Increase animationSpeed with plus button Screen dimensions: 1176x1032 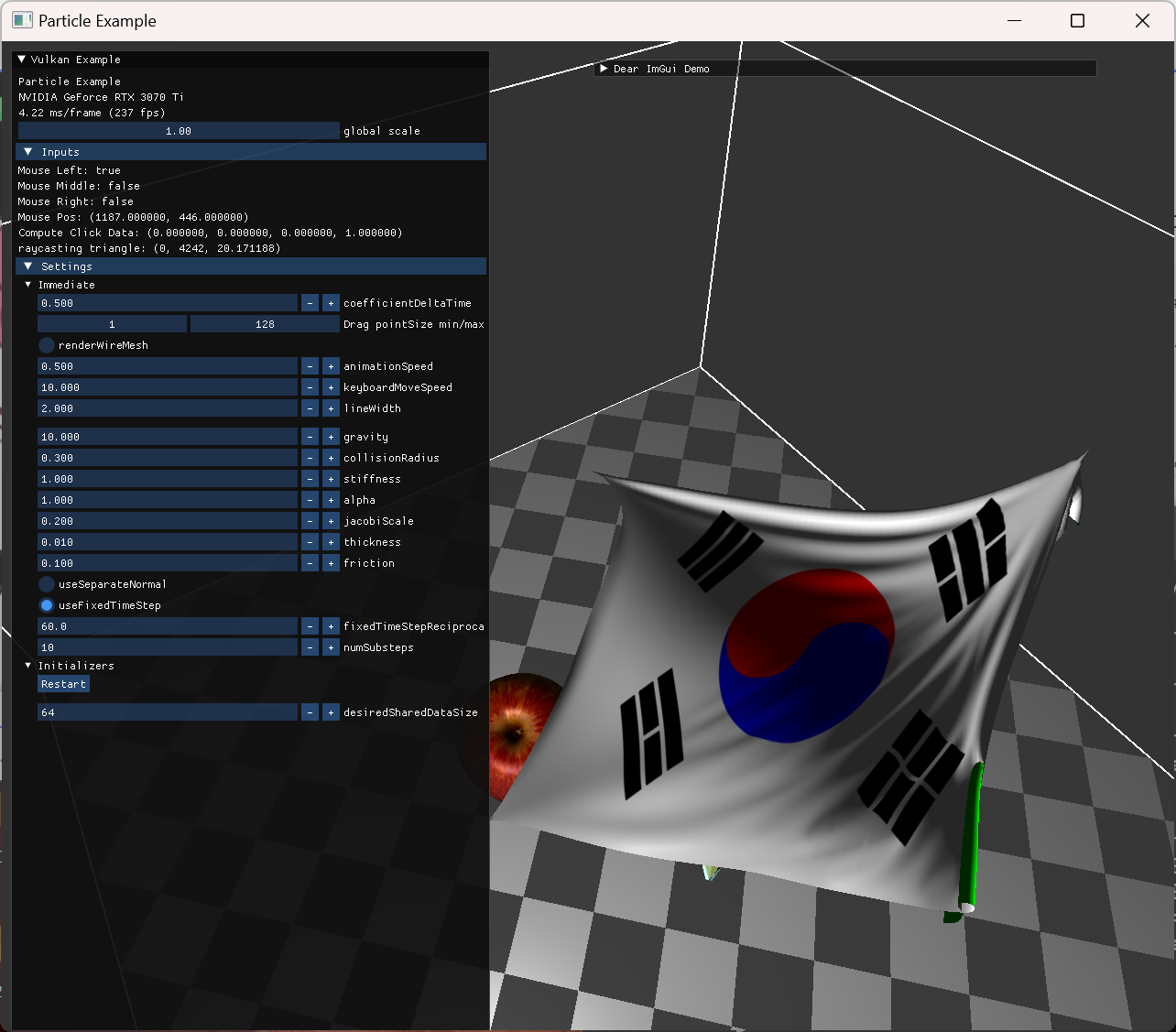click(x=331, y=366)
